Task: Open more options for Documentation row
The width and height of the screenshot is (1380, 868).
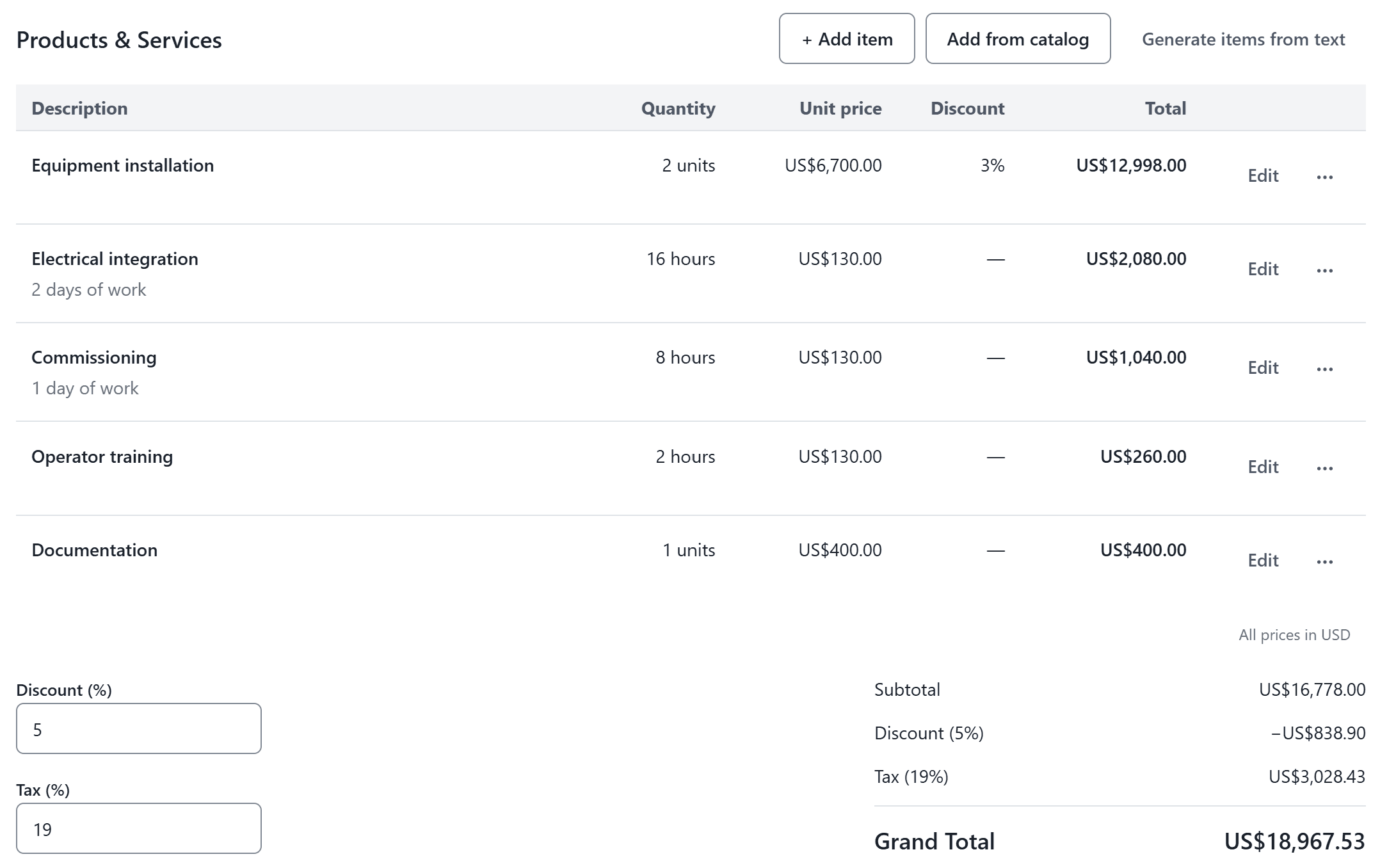Action: 1324,561
